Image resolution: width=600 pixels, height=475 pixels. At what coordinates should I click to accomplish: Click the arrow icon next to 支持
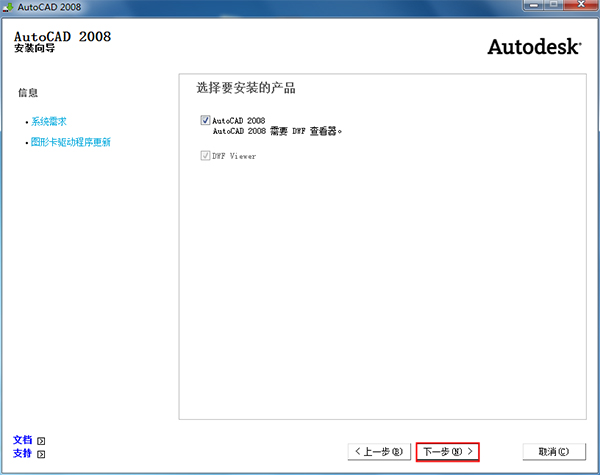pos(42,454)
